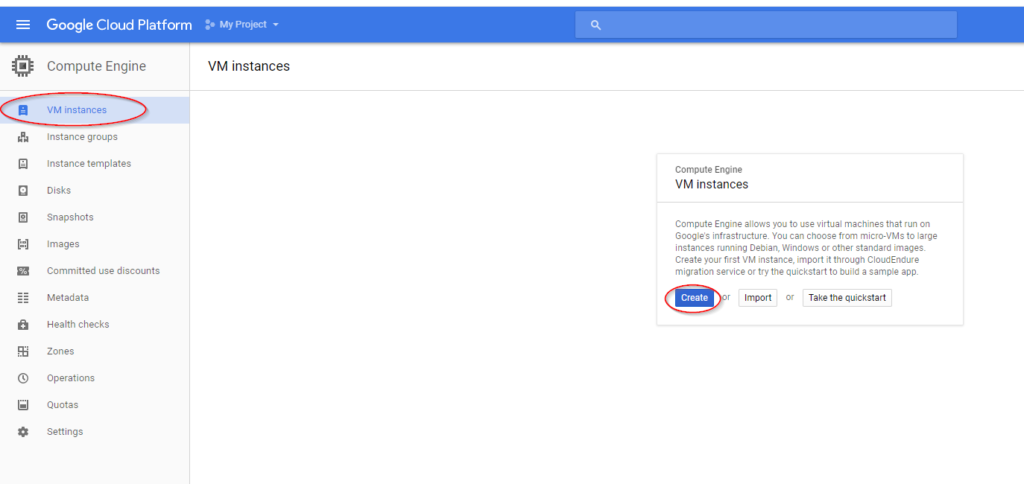Image resolution: width=1024 pixels, height=484 pixels.
Task: Click the Compute Engine chip icon
Action: coord(23,66)
